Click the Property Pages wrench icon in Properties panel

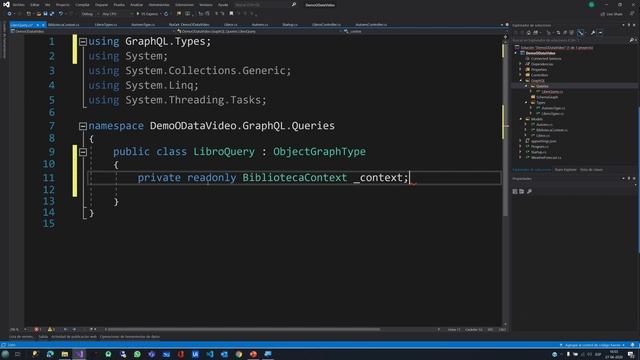(x=529, y=191)
